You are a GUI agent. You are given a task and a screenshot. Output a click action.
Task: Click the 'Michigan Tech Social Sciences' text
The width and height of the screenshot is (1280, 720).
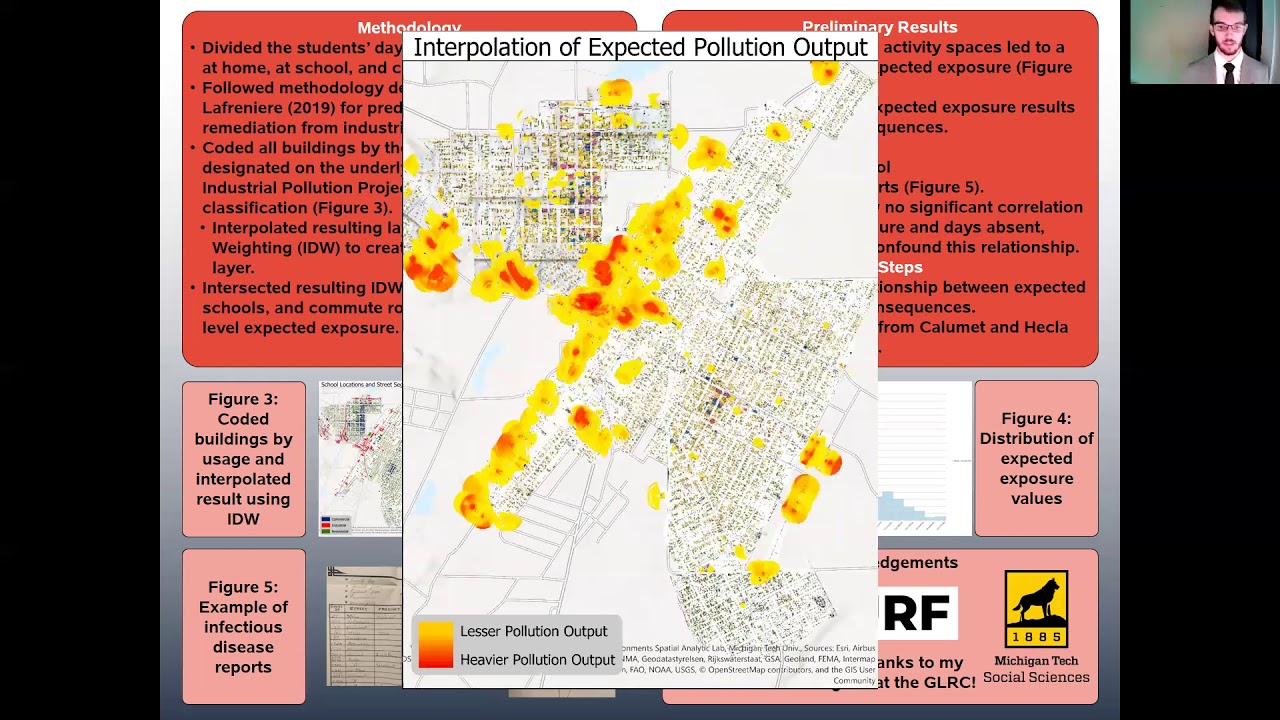(1036, 669)
